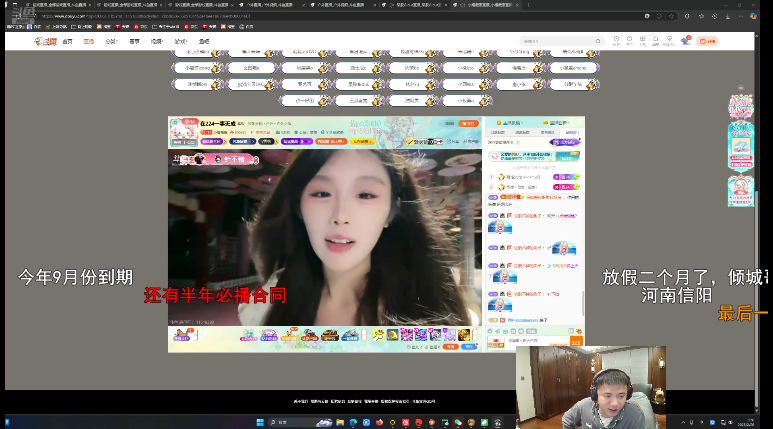Open WeChat from the taskbar
773x429 pixels.
[x=458, y=423]
